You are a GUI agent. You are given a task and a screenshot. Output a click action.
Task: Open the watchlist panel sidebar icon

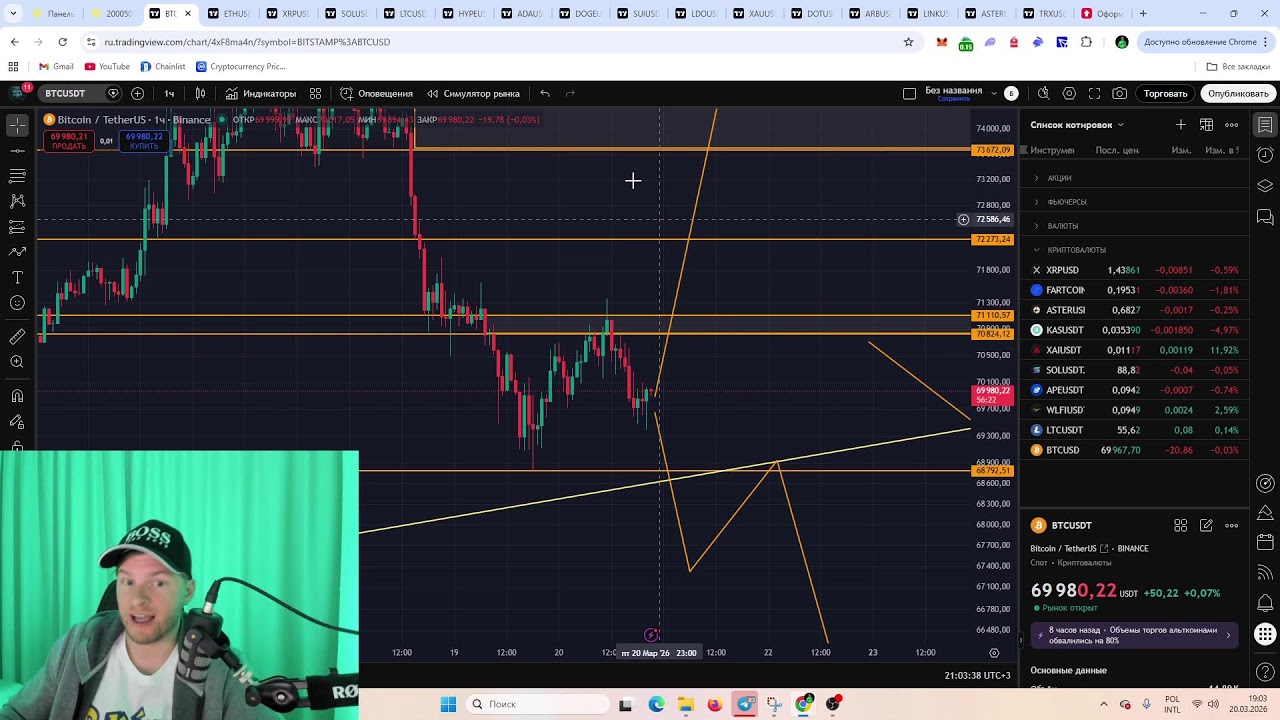tap(1265, 125)
